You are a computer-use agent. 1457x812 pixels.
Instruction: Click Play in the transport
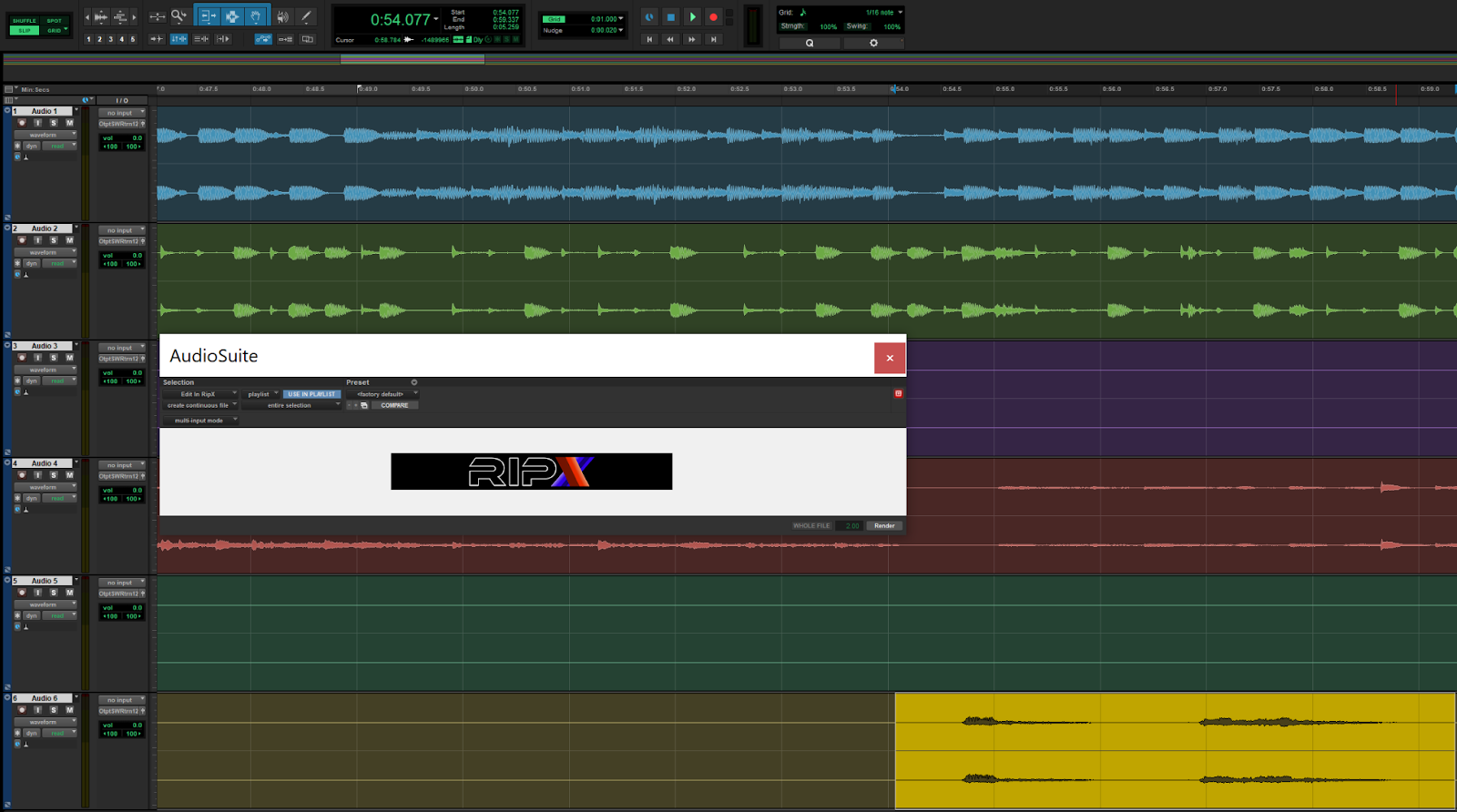click(x=692, y=16)
